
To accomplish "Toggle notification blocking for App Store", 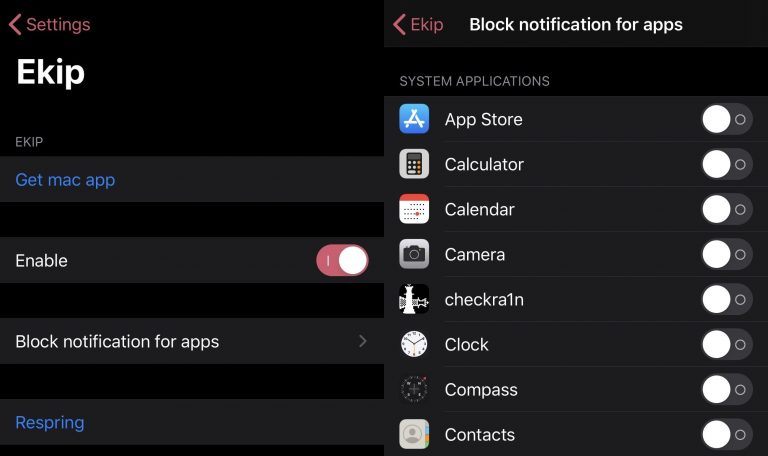I will [727, 119].
